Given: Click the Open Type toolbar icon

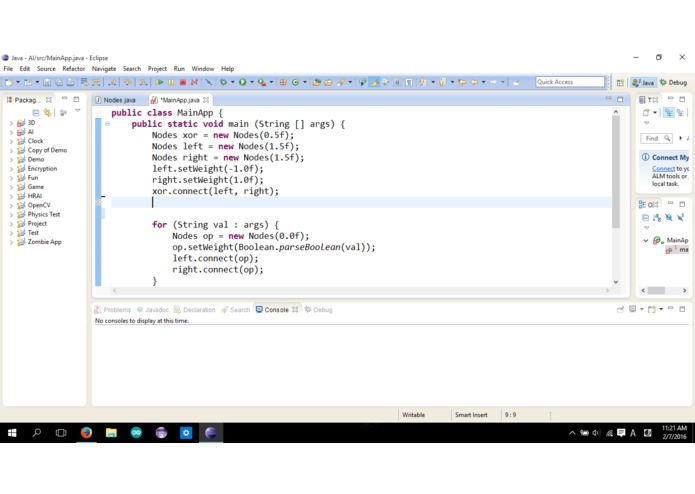Looking at the screenshot, I should click(316, 82).
